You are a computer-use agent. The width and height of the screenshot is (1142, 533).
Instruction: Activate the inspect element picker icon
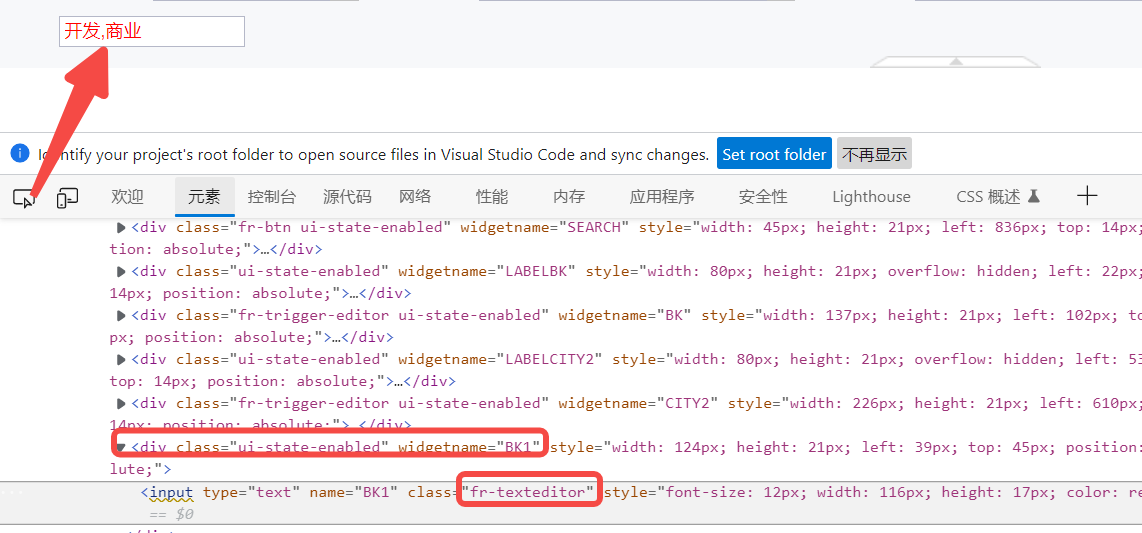click(x=23, y=197)
